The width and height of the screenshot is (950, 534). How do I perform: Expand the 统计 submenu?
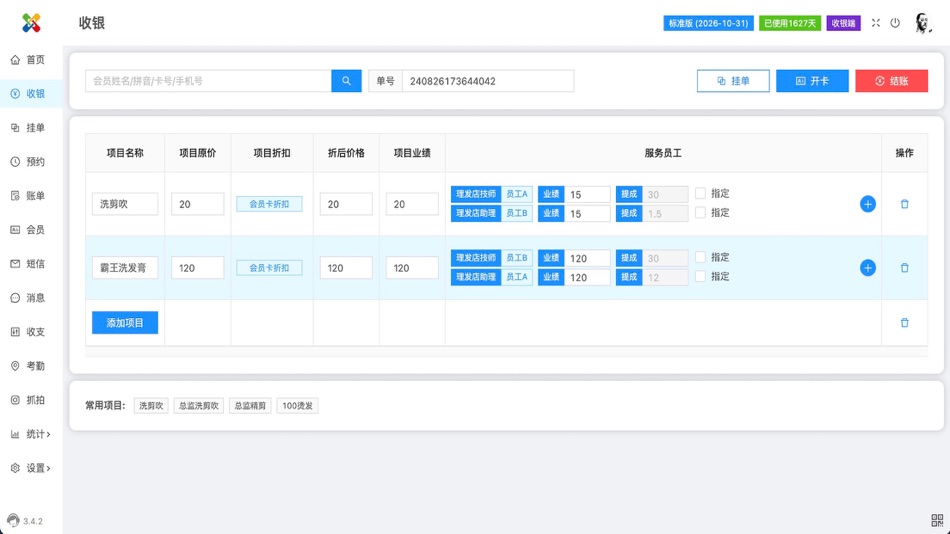(x=31, y=434)
